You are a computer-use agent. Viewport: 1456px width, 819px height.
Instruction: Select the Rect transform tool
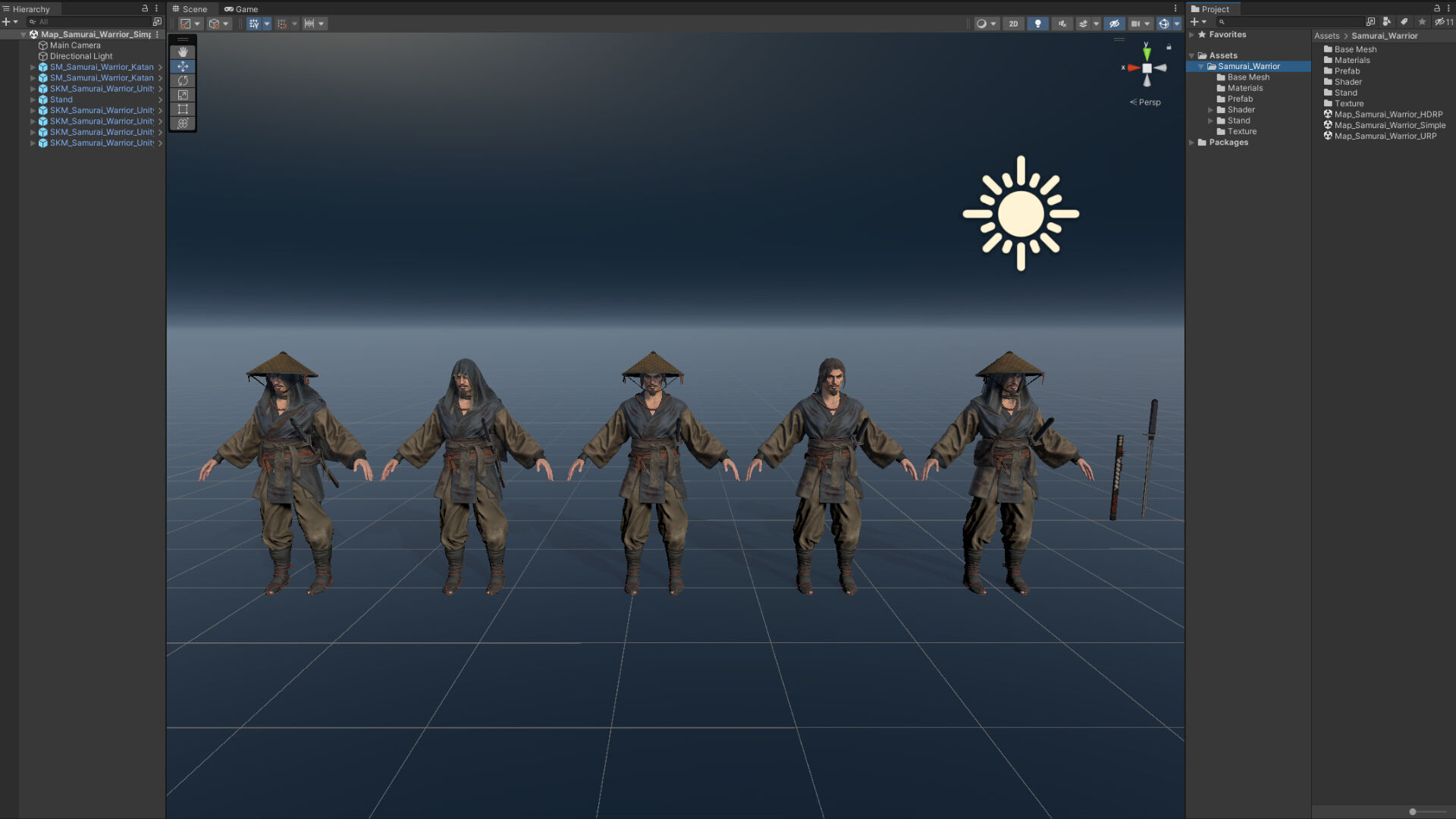pos(183,109)
